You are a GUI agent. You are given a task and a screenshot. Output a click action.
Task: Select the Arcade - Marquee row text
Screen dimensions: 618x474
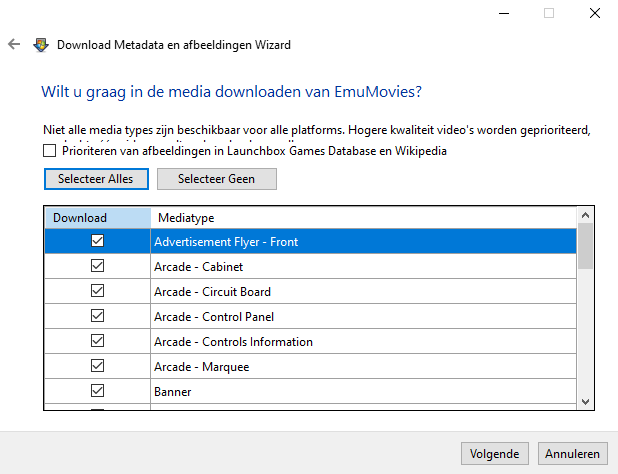(201, 367)
